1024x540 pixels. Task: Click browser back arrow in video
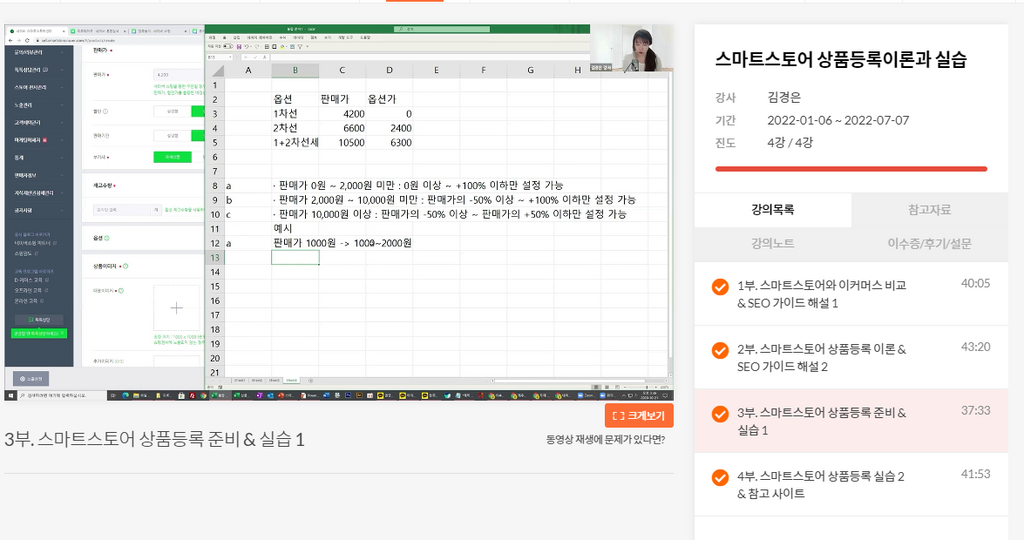point(10,40)
